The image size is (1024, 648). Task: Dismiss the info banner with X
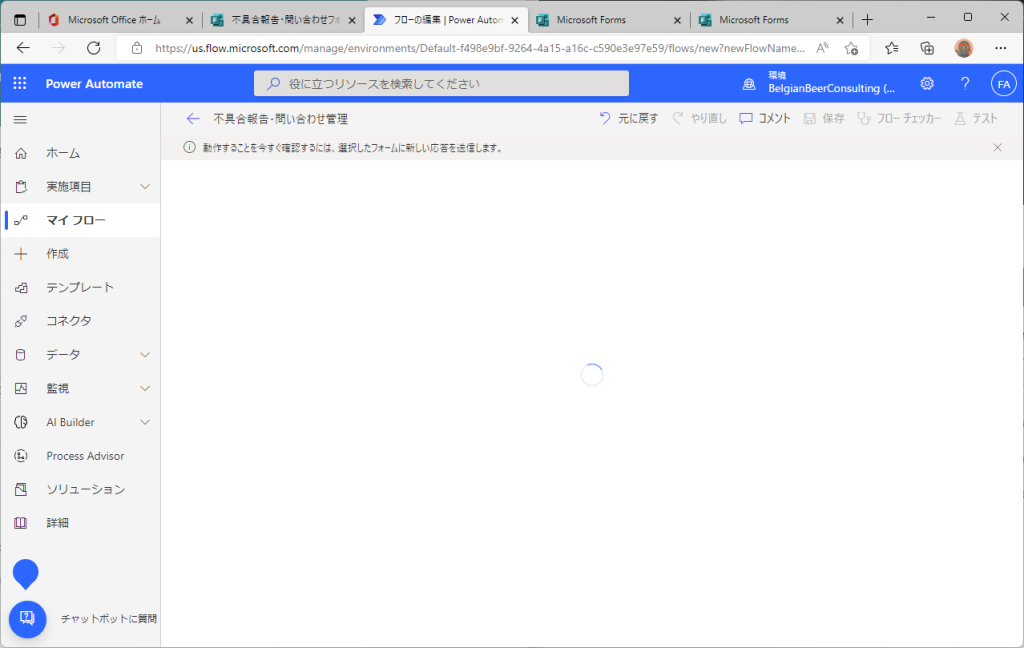point(997,148)
